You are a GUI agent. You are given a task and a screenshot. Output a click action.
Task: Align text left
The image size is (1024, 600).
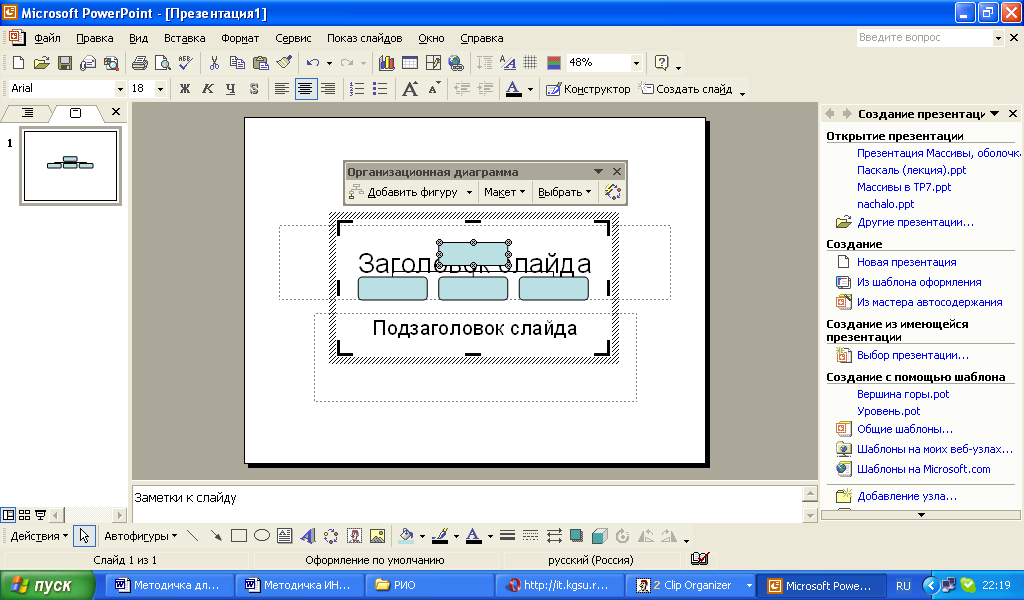click(x=281, y=89)
